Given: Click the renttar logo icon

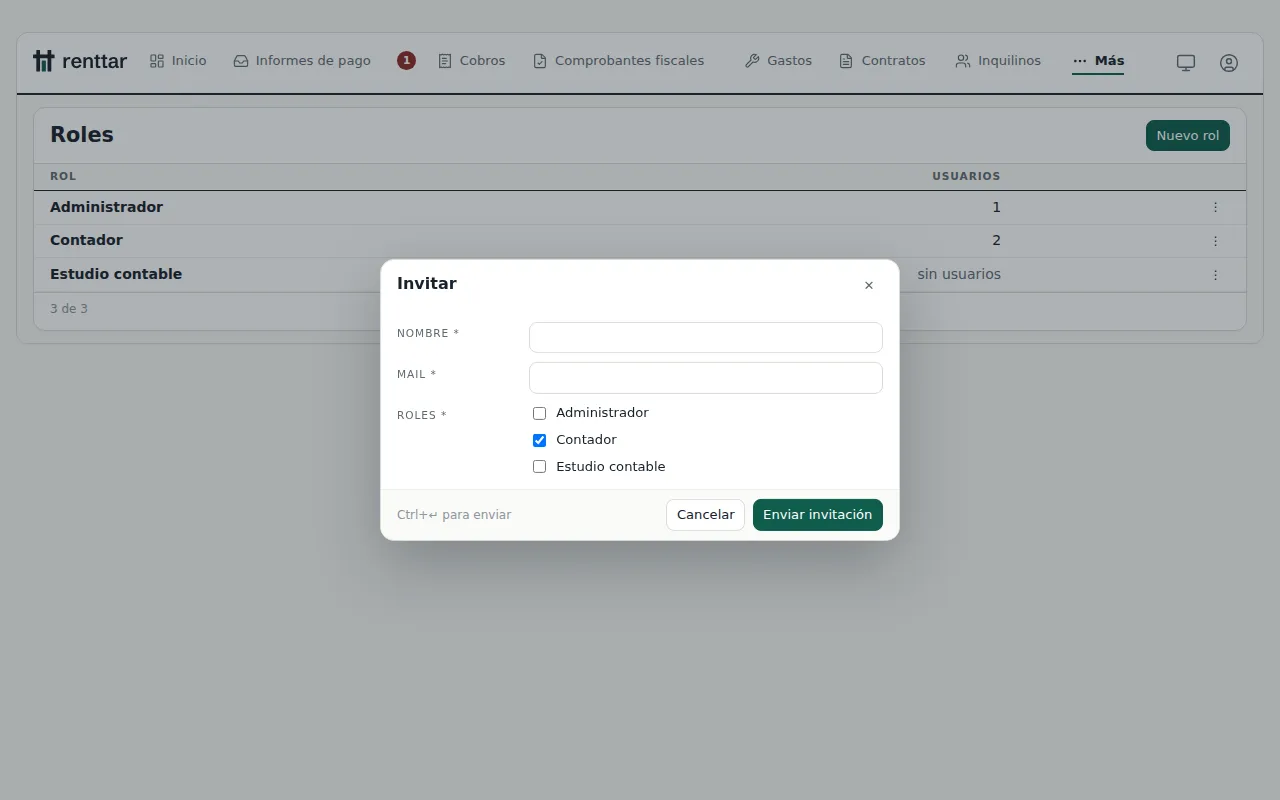Looking at the screenshot, I should coord(43,61).
